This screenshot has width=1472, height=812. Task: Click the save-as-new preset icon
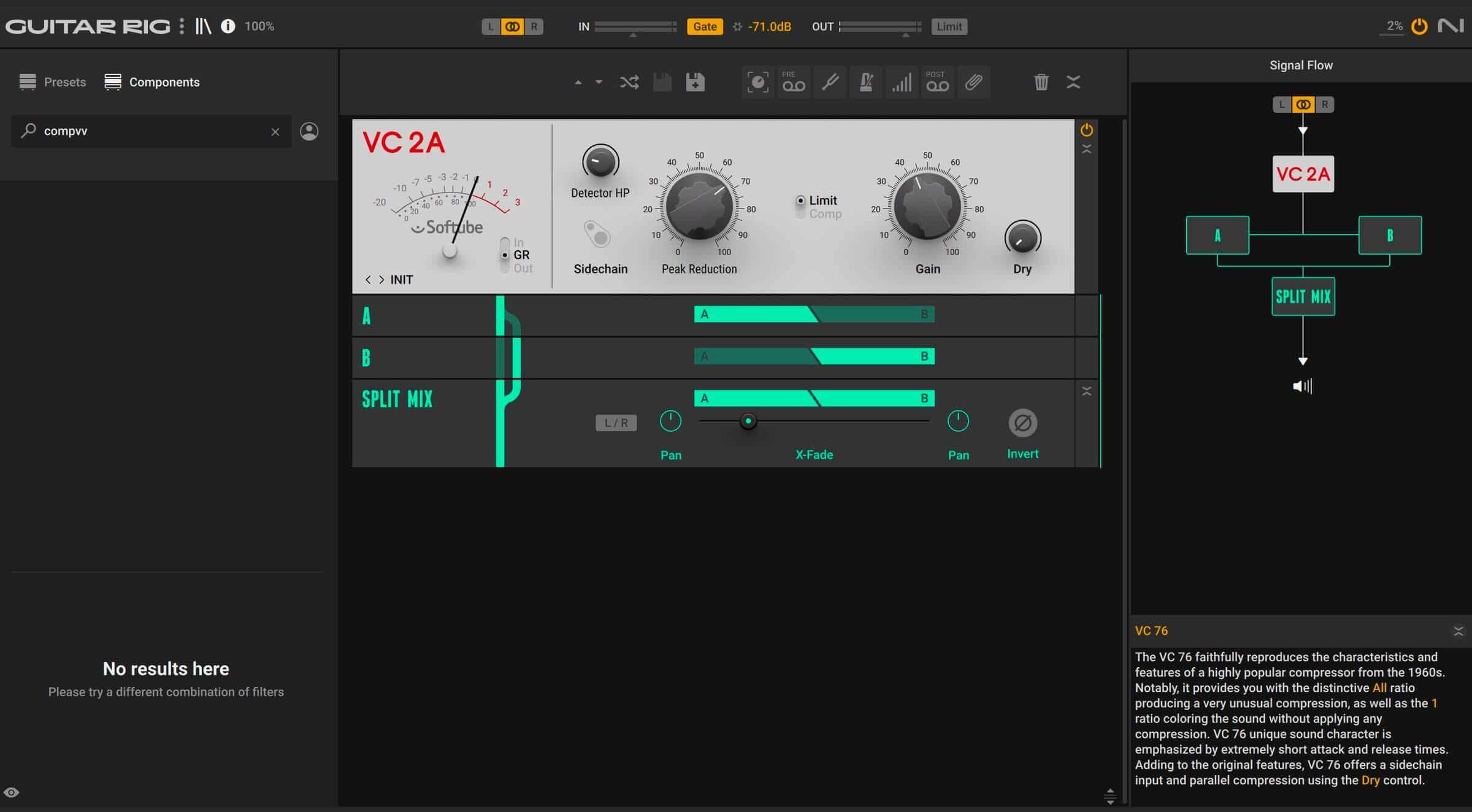tap(695, 82)
